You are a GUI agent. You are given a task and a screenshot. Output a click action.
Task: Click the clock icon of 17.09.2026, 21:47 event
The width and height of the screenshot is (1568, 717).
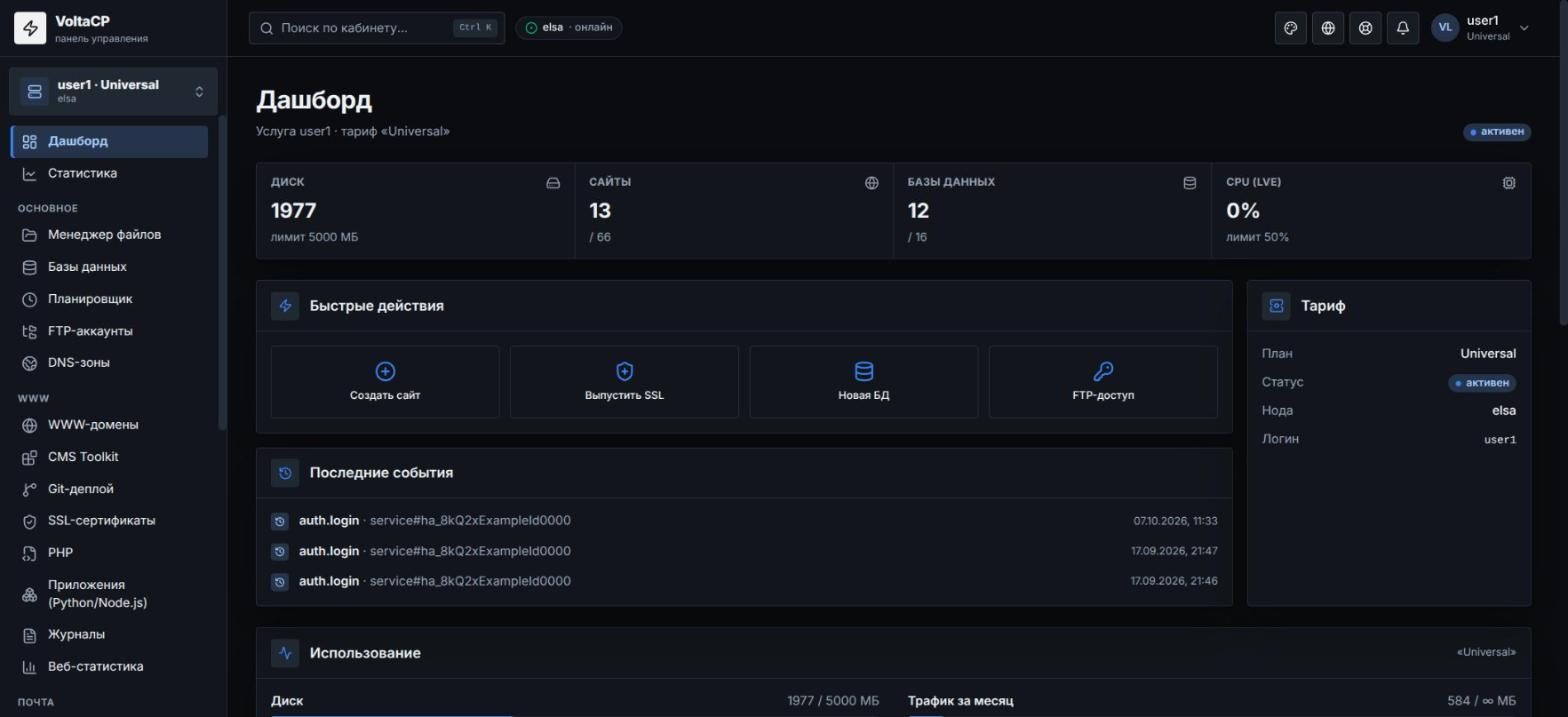tap(280, 551)
